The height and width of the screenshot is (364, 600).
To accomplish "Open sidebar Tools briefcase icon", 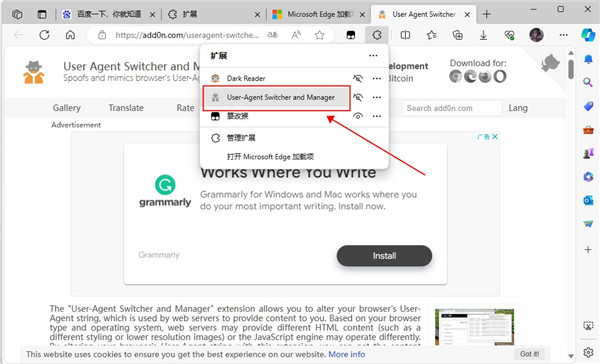I will 588,130.
